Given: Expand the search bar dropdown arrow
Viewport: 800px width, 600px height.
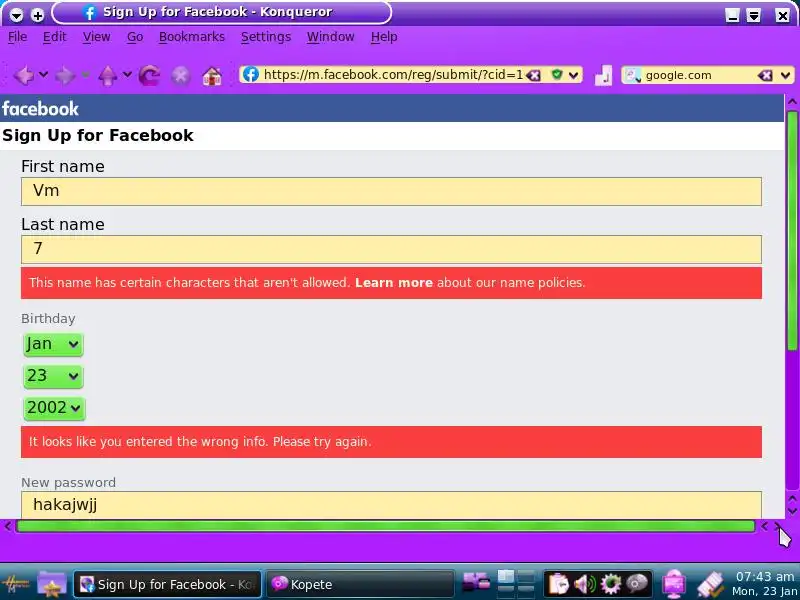Looking at the screenshot, I should [785, 76].
